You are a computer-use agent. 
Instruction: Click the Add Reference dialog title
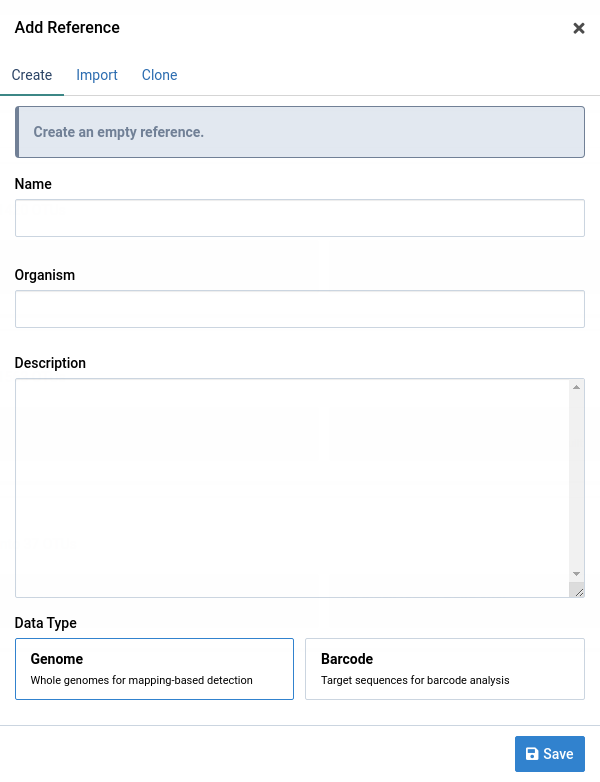(x=67, y=28)
